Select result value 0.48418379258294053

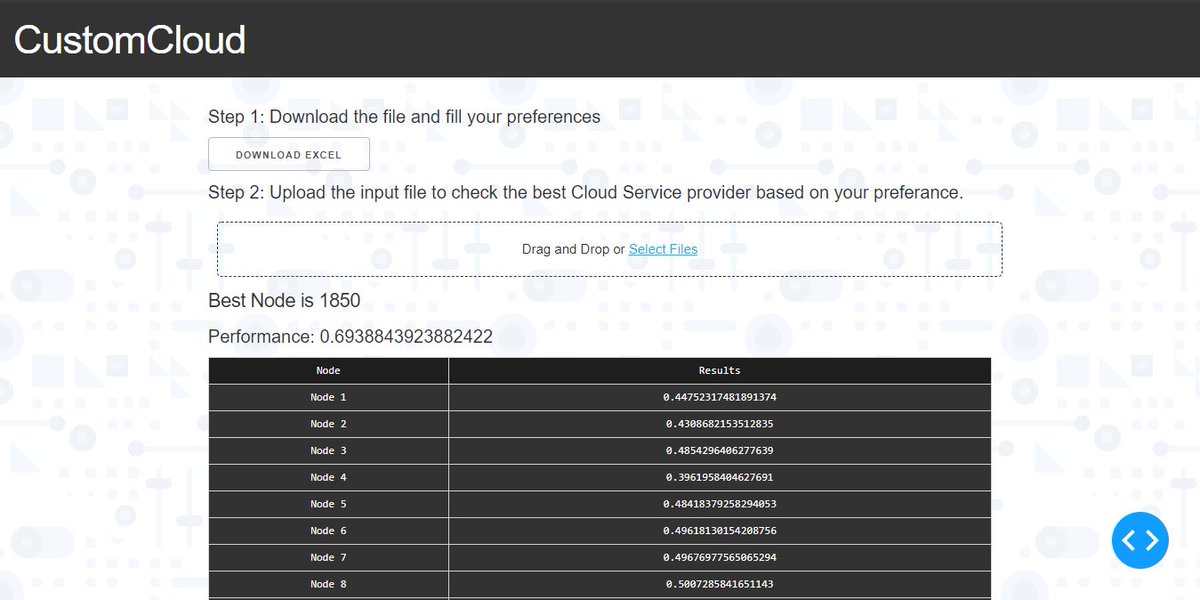(x=720, y=504)
